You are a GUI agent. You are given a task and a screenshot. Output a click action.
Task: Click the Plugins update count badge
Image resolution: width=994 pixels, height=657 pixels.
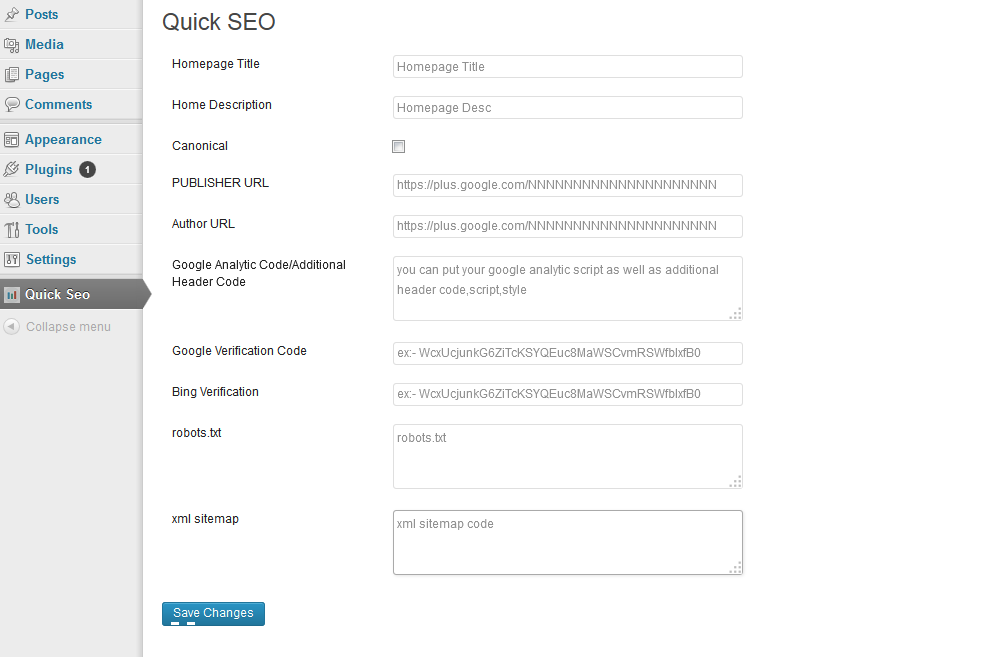click(87, 170)
